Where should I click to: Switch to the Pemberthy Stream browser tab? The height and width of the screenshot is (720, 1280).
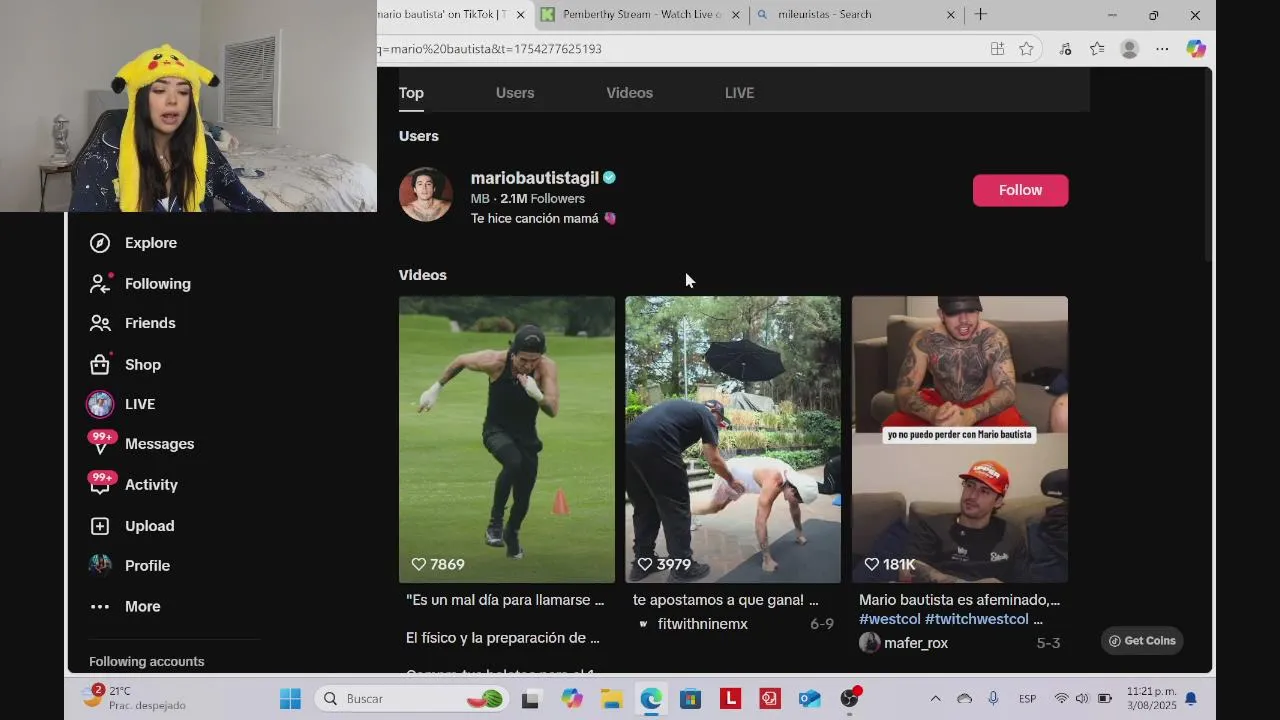640,14
